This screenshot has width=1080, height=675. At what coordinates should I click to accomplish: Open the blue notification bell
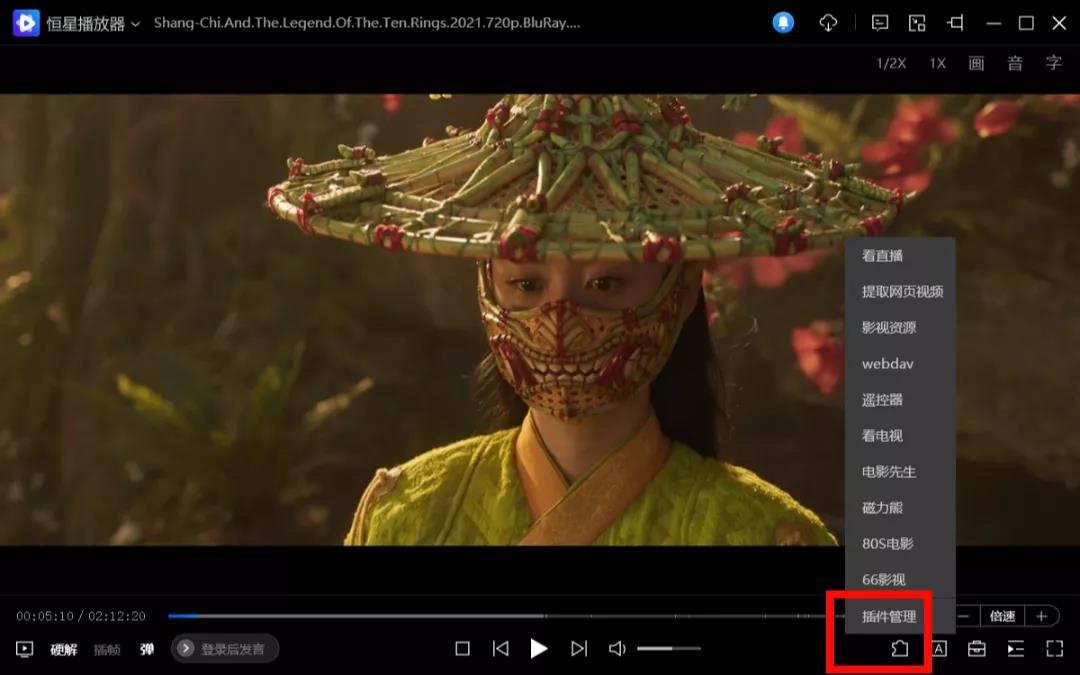click(783, 23)
